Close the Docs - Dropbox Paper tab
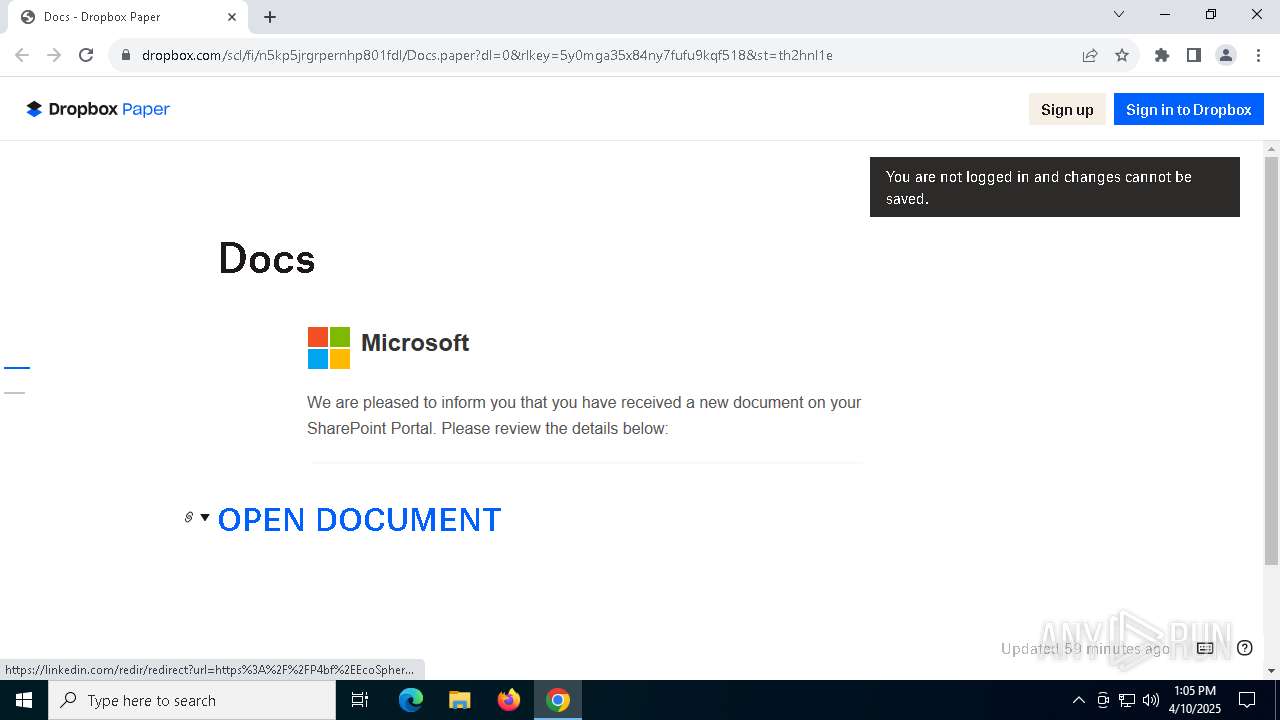Screen dimensions: 1280x720 [x=231, y=17]
